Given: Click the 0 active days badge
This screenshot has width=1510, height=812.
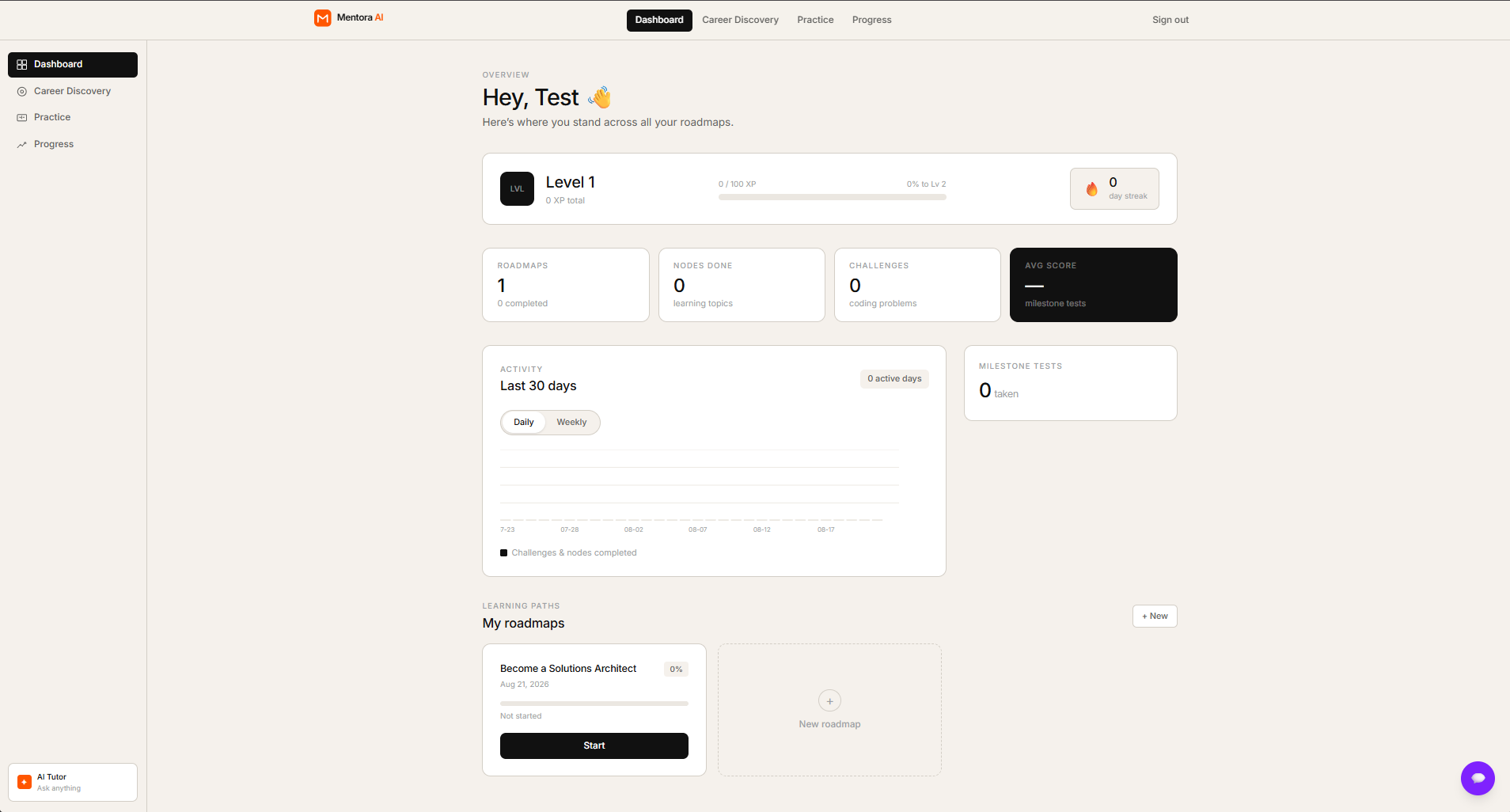Looking at the screenshot, I should [894, 379].
